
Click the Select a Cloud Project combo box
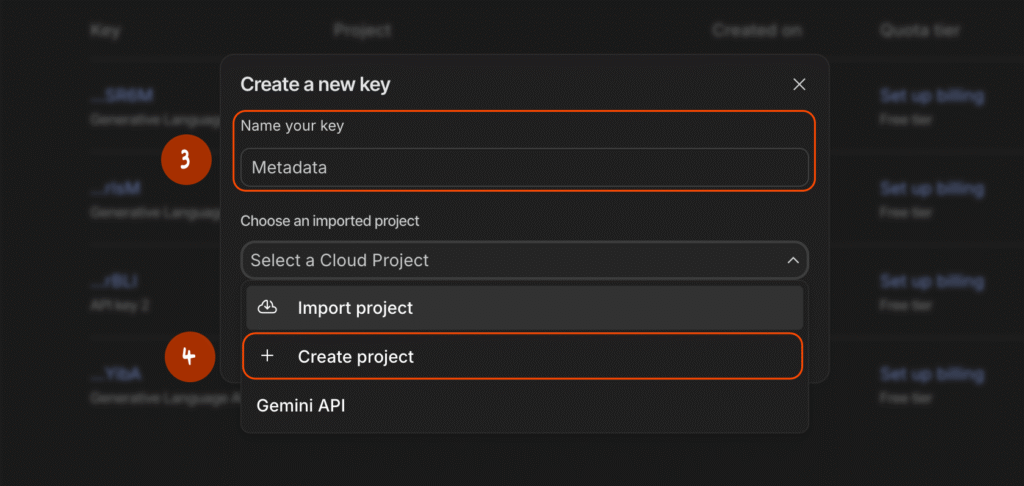(x=523, y=260)
